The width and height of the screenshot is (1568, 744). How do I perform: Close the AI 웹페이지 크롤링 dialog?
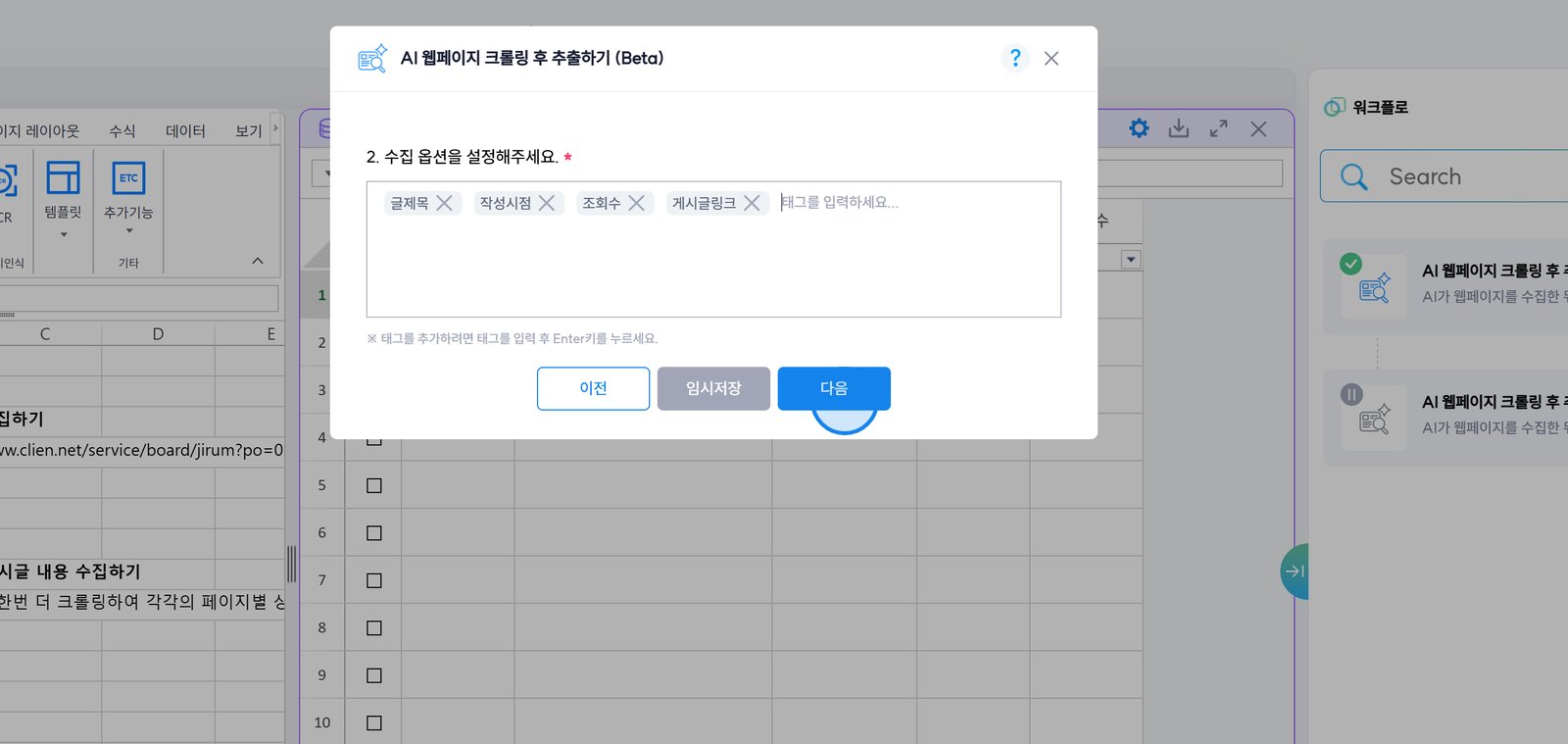[1052, 59]
